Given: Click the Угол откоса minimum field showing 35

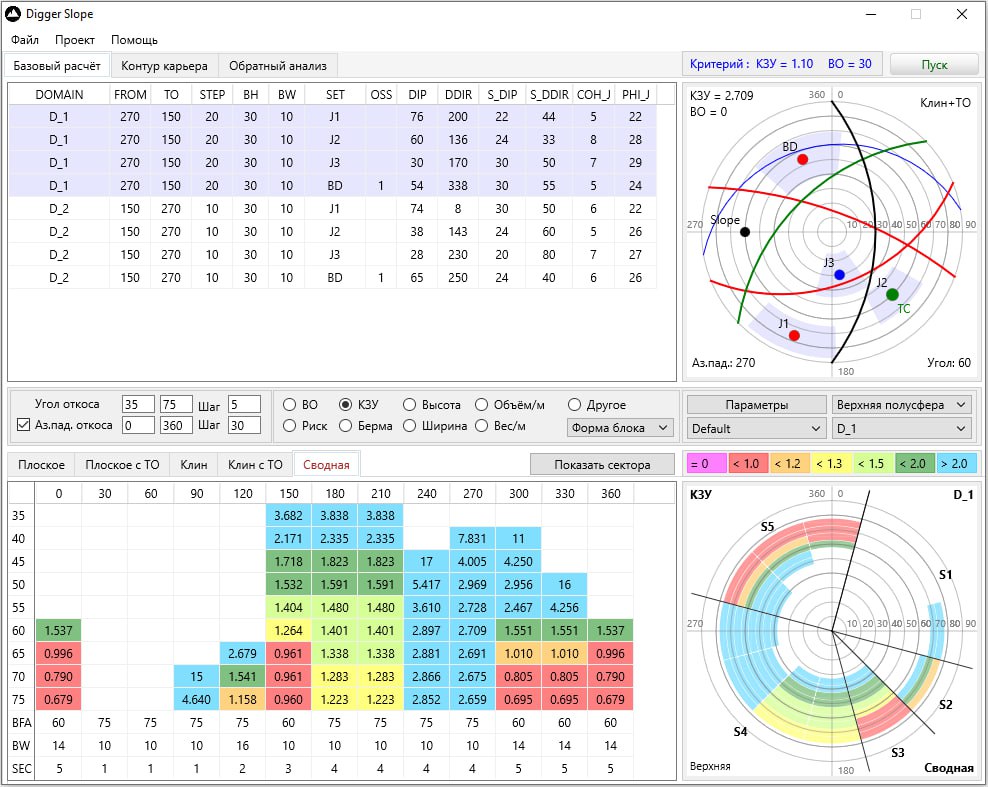Looking at the screenshot, I should tap(138, 405).
